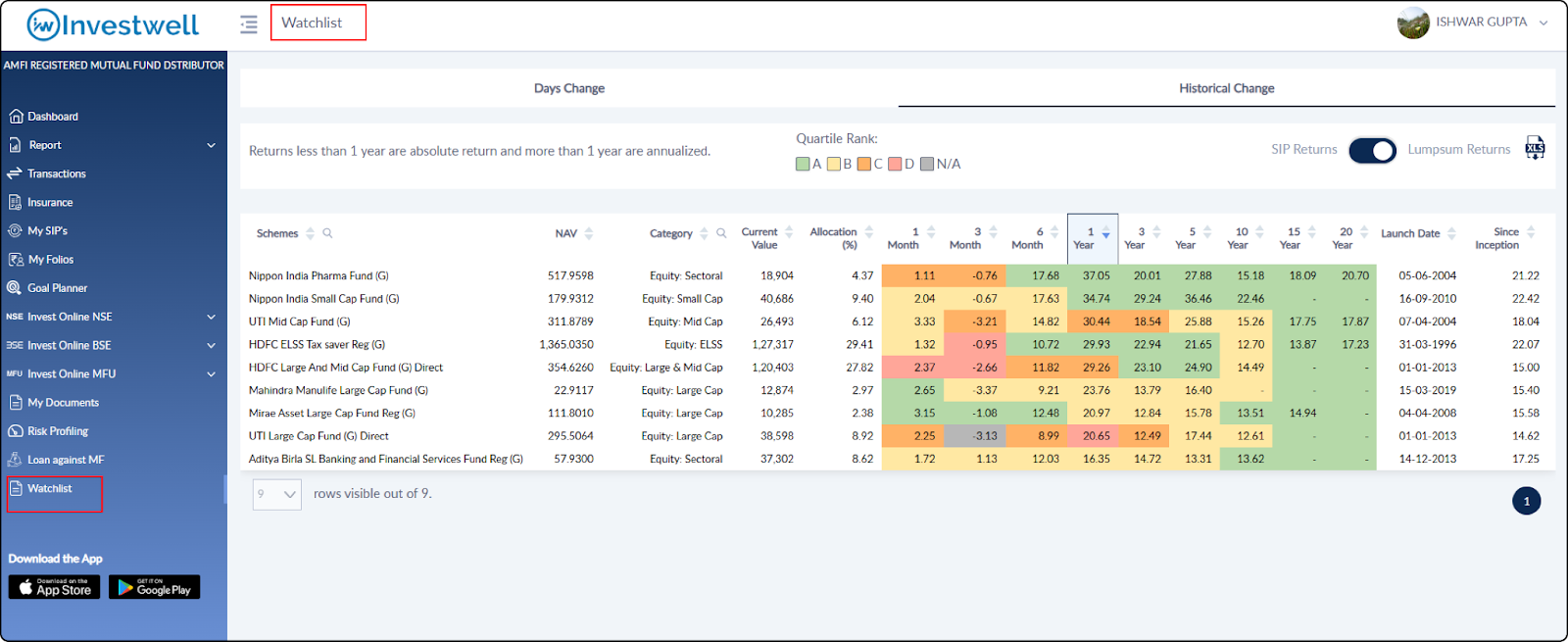
Task: Click quartile rank C orange swatch
Action: [864, 165]
